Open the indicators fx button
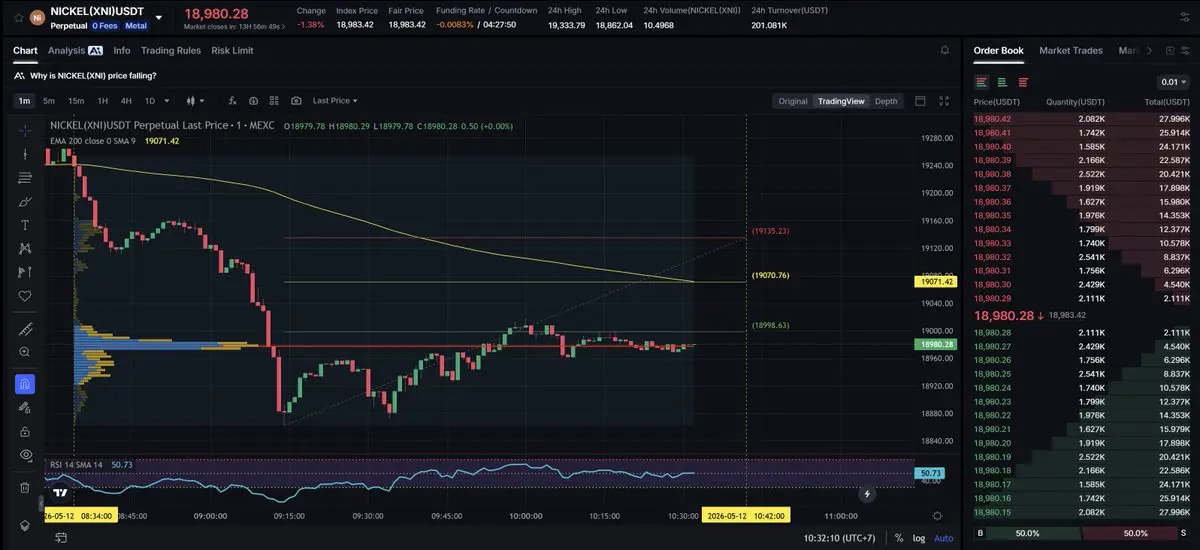This screenshot has width=1200, height=550. [232, 101]
